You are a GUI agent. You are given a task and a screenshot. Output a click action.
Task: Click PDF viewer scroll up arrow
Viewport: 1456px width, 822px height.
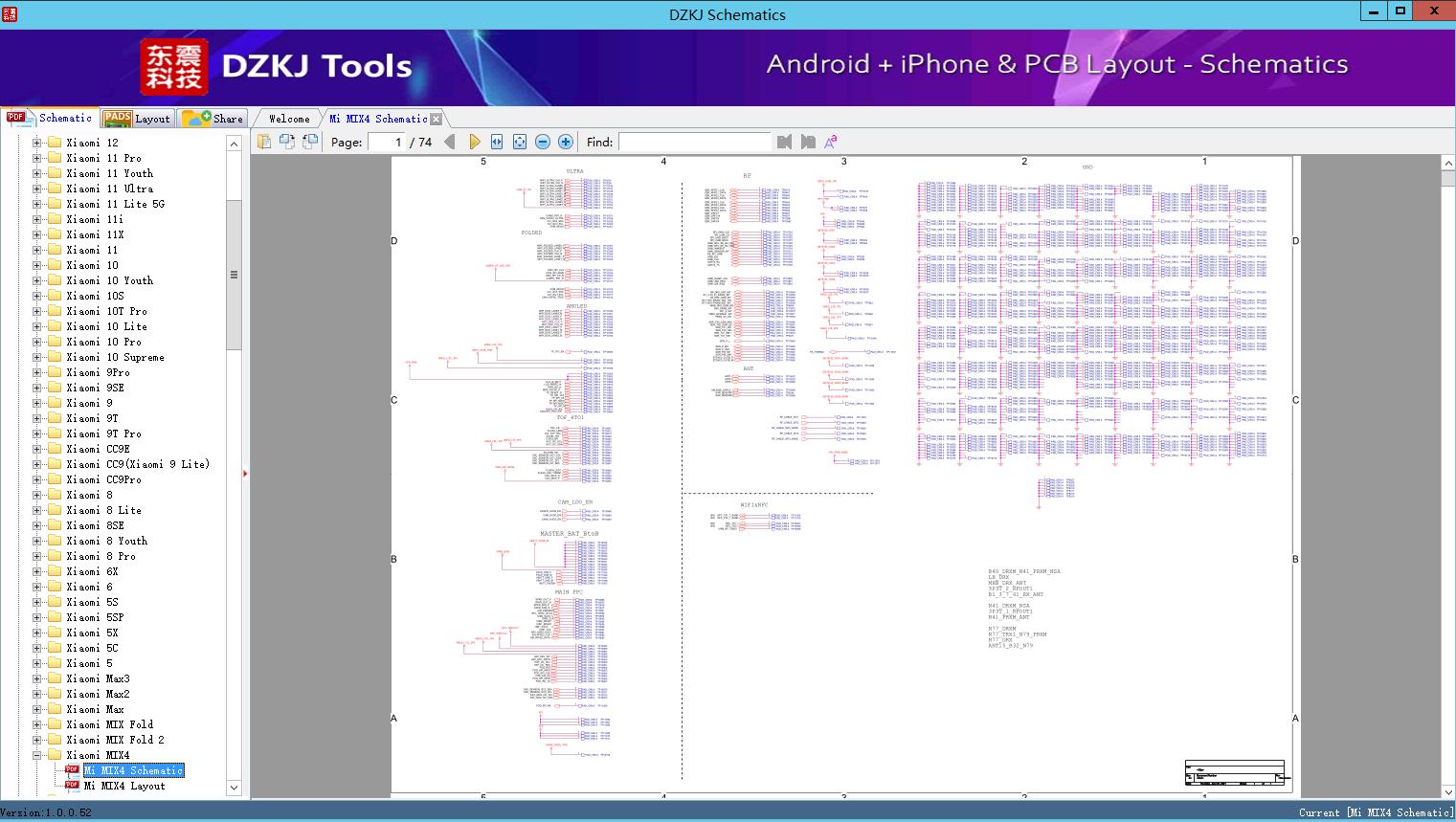point(1447,164)
